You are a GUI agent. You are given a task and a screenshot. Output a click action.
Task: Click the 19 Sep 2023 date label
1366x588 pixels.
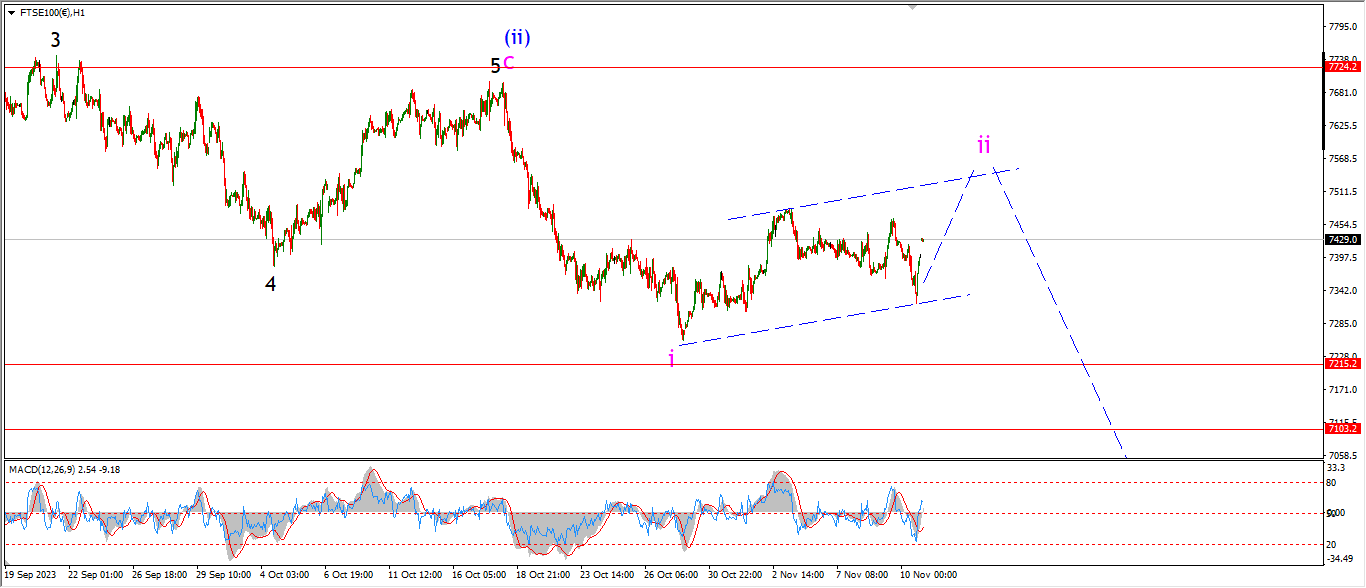(29, 576)
